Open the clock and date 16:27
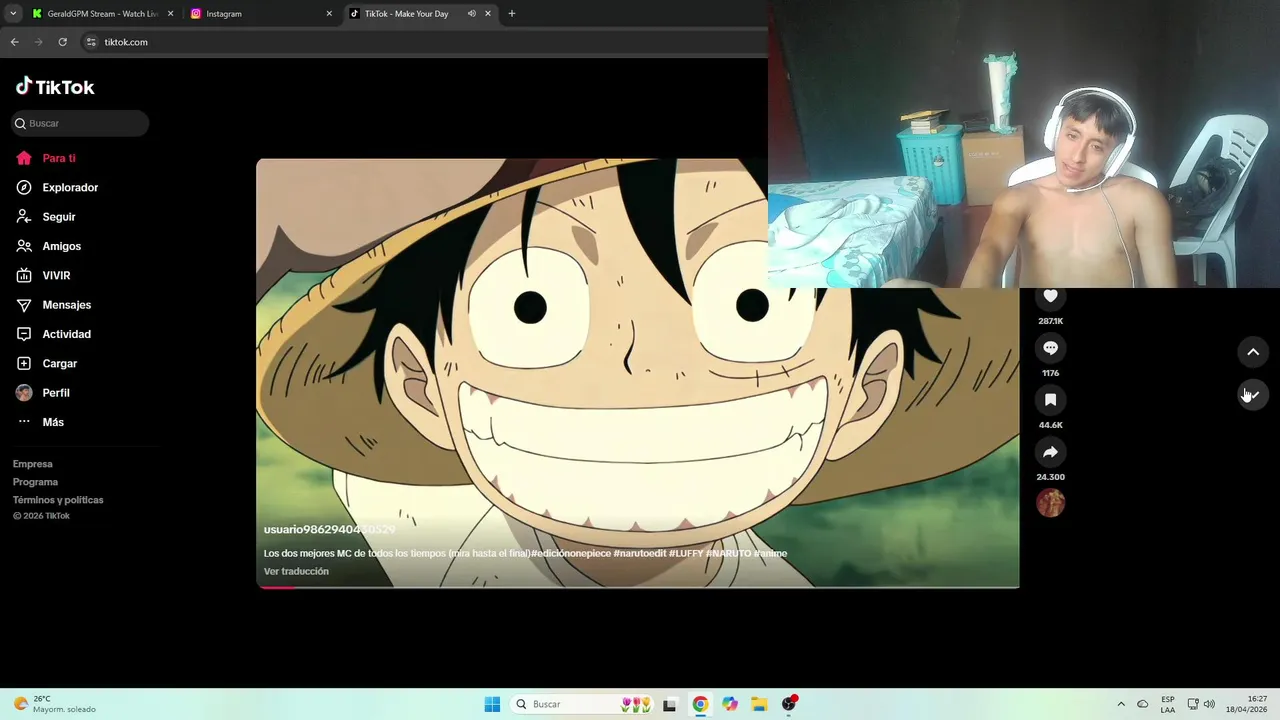This screenshot has width=1280, height=720. [x=1248, y=704]
